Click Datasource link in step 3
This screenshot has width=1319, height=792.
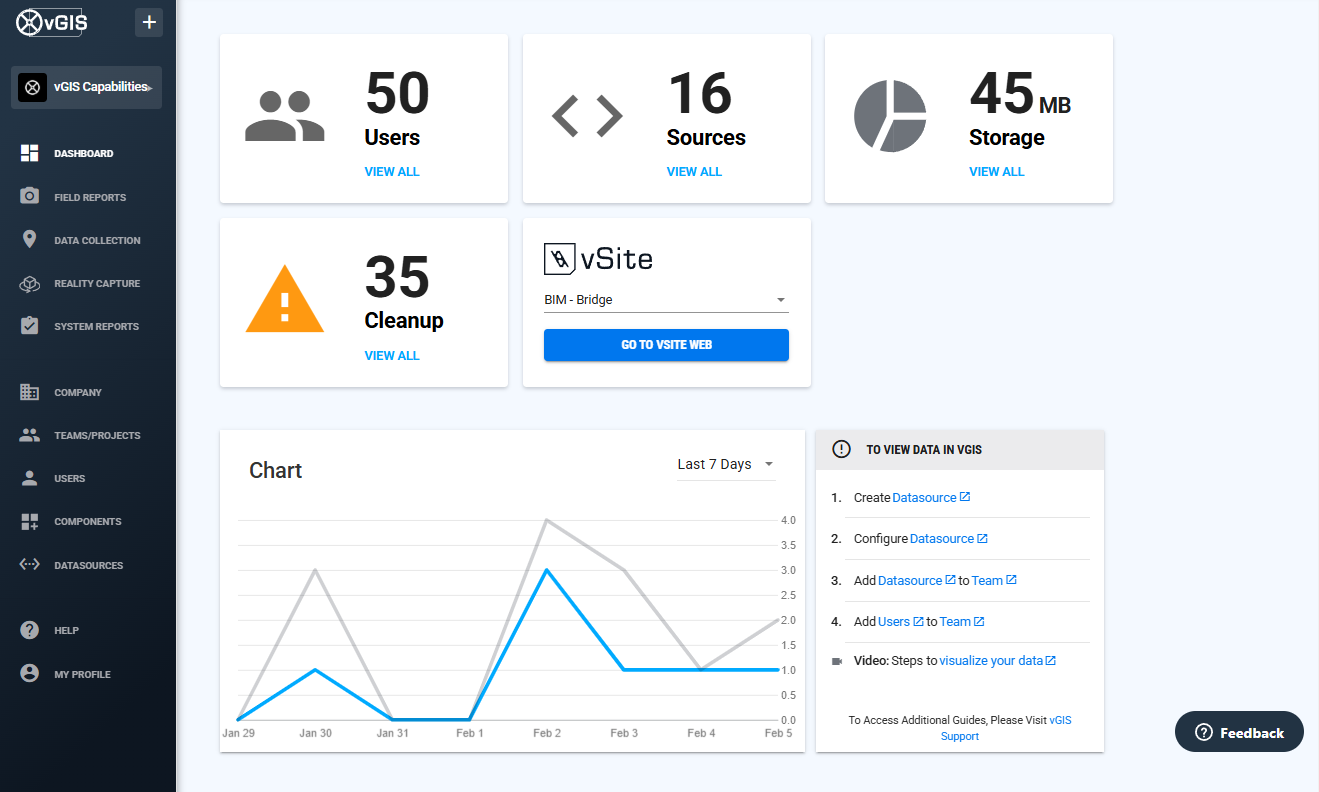916,581
